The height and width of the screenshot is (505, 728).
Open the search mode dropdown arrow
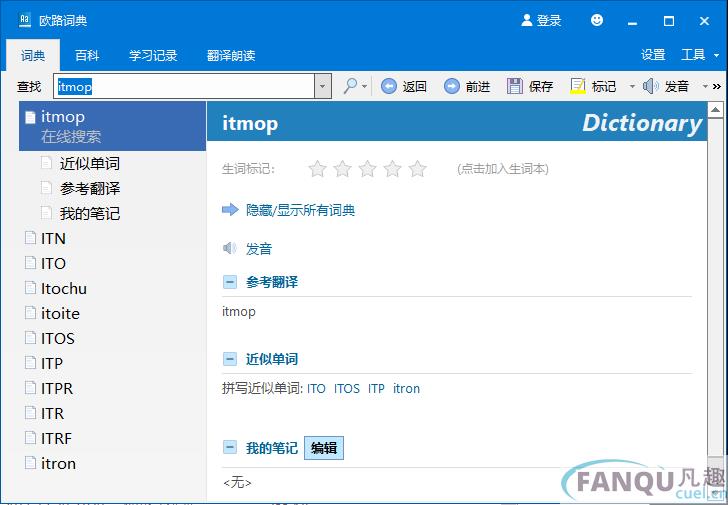point(364,86)
